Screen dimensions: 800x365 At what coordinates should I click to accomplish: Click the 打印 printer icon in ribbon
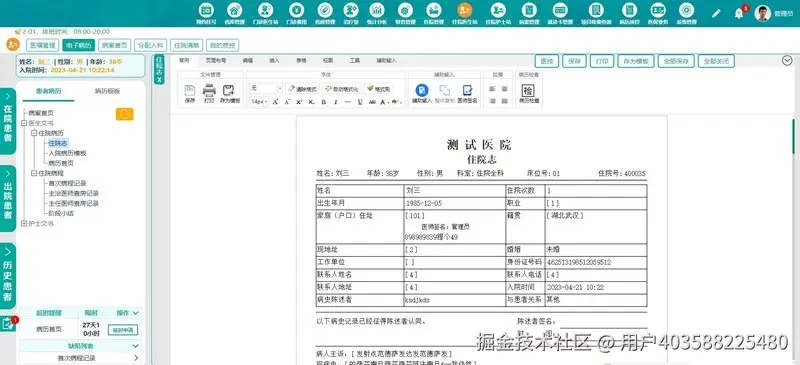click(x=209, y=90)
